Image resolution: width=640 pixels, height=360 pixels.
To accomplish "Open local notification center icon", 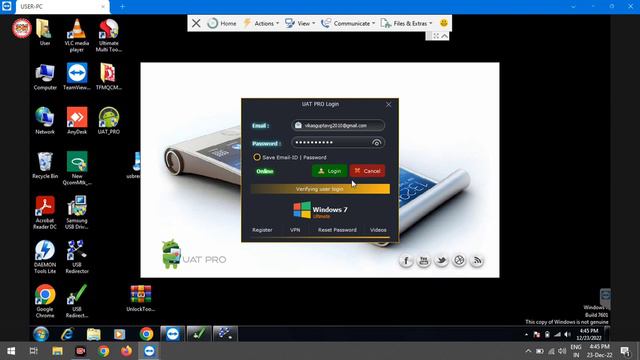I will point(625,351).
